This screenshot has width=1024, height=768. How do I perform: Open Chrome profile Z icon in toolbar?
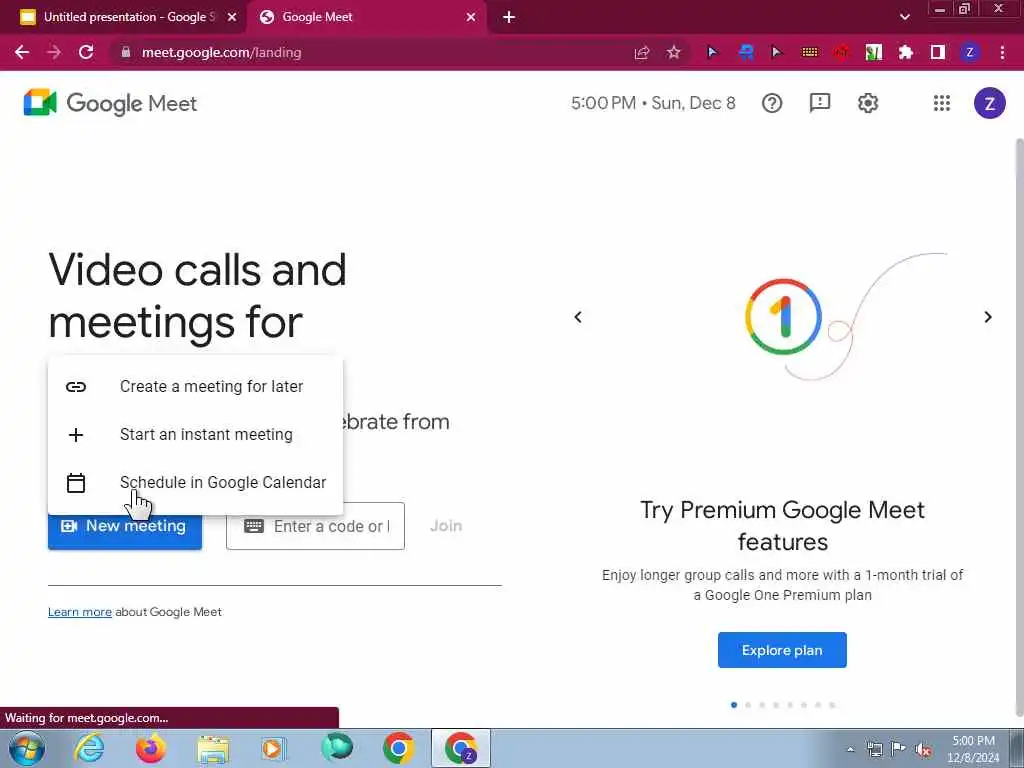pos(969,52)
